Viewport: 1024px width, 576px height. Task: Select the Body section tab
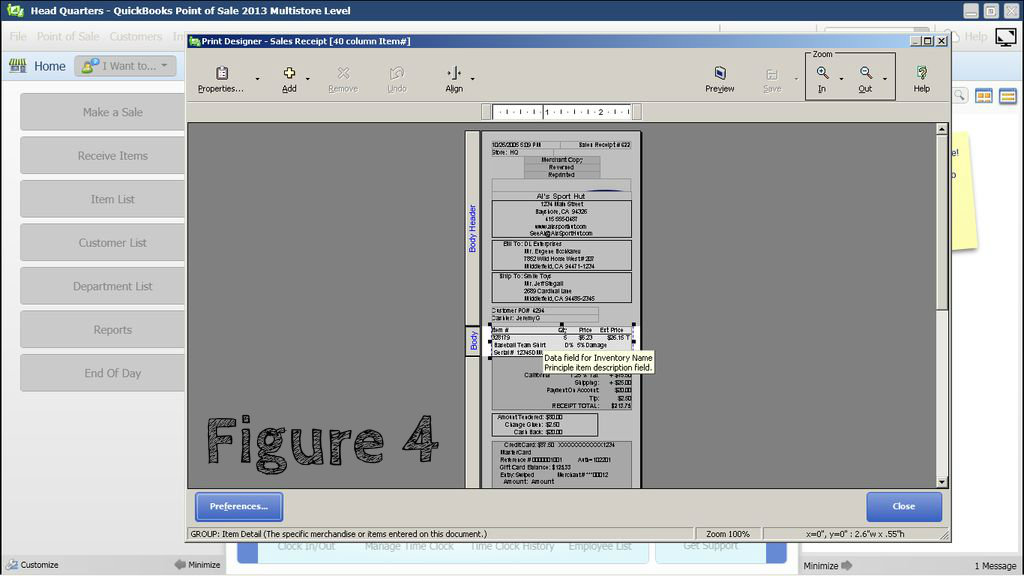473,341
